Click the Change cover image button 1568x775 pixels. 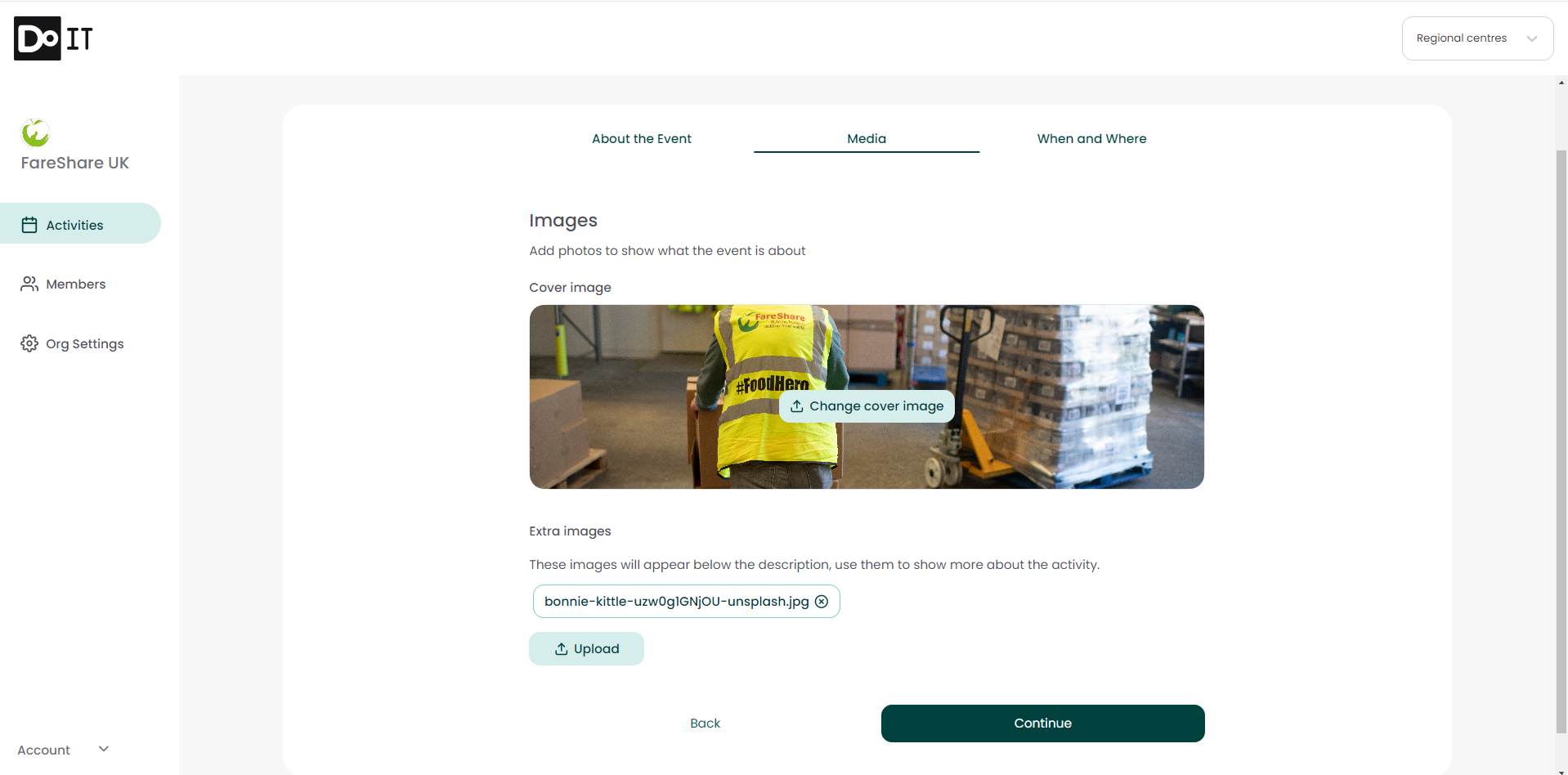click(x=867, y=406)
